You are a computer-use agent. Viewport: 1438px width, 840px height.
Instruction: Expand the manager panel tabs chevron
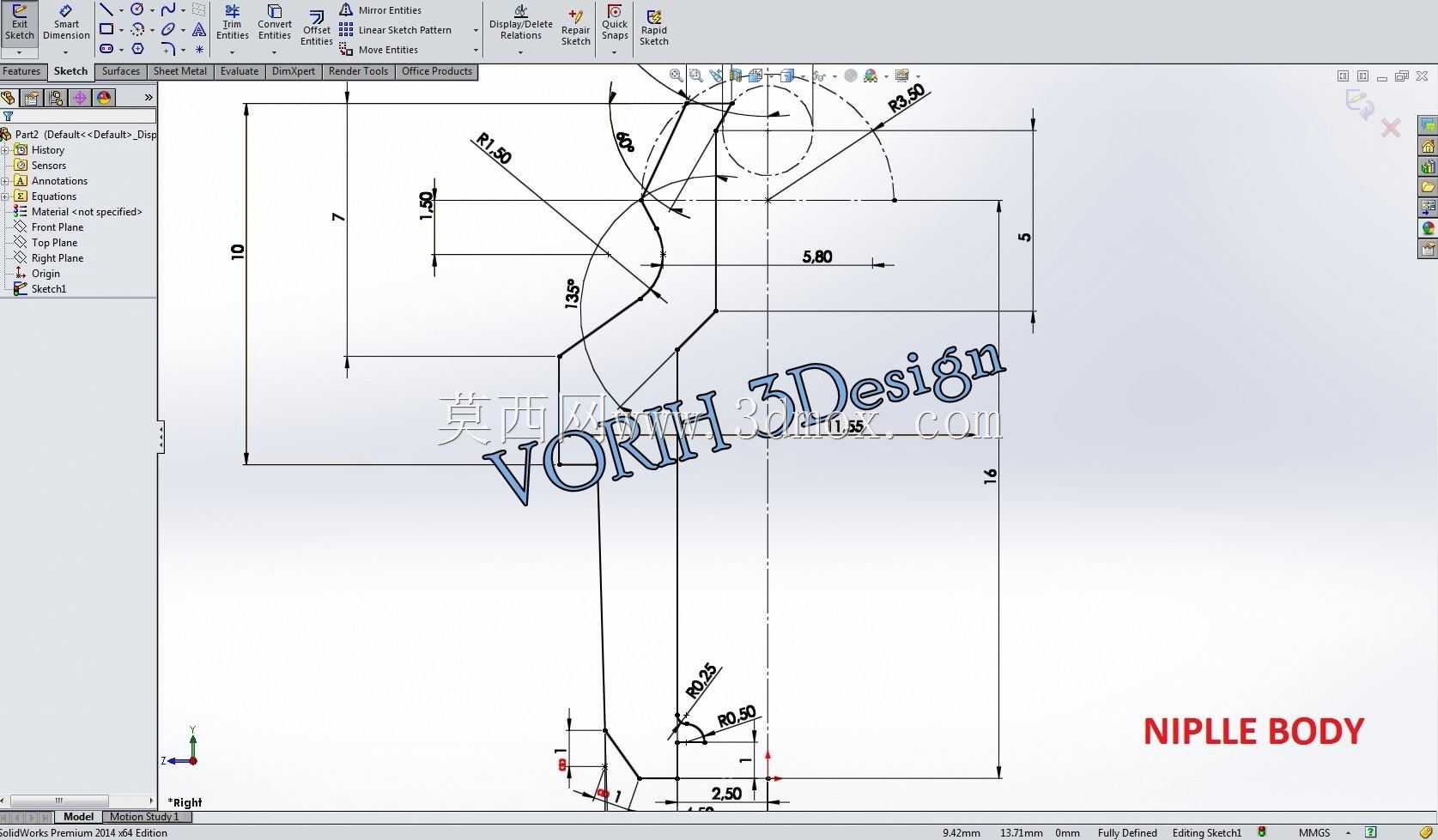click(149, 98)
